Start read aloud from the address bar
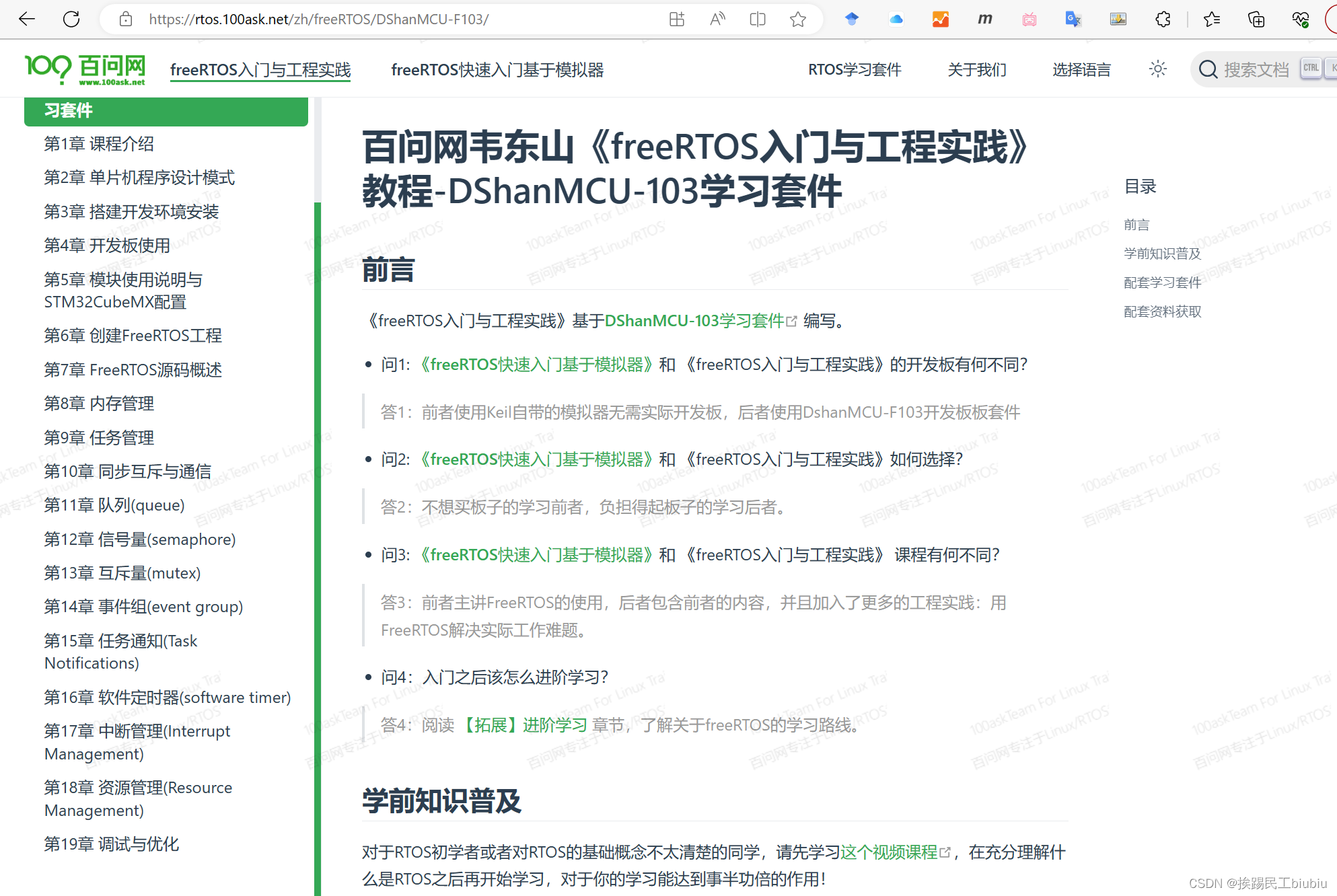This screenshot has height=896, width=1337. point(717,19)
